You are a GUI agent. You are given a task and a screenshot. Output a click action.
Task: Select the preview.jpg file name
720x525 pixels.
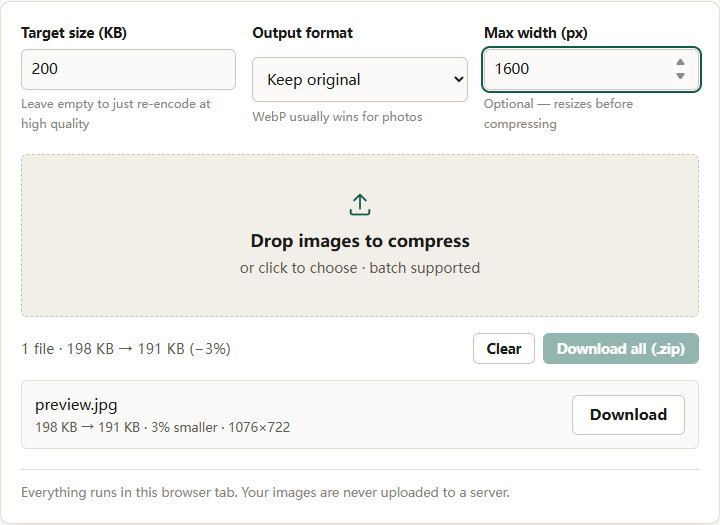pos(76,405)
